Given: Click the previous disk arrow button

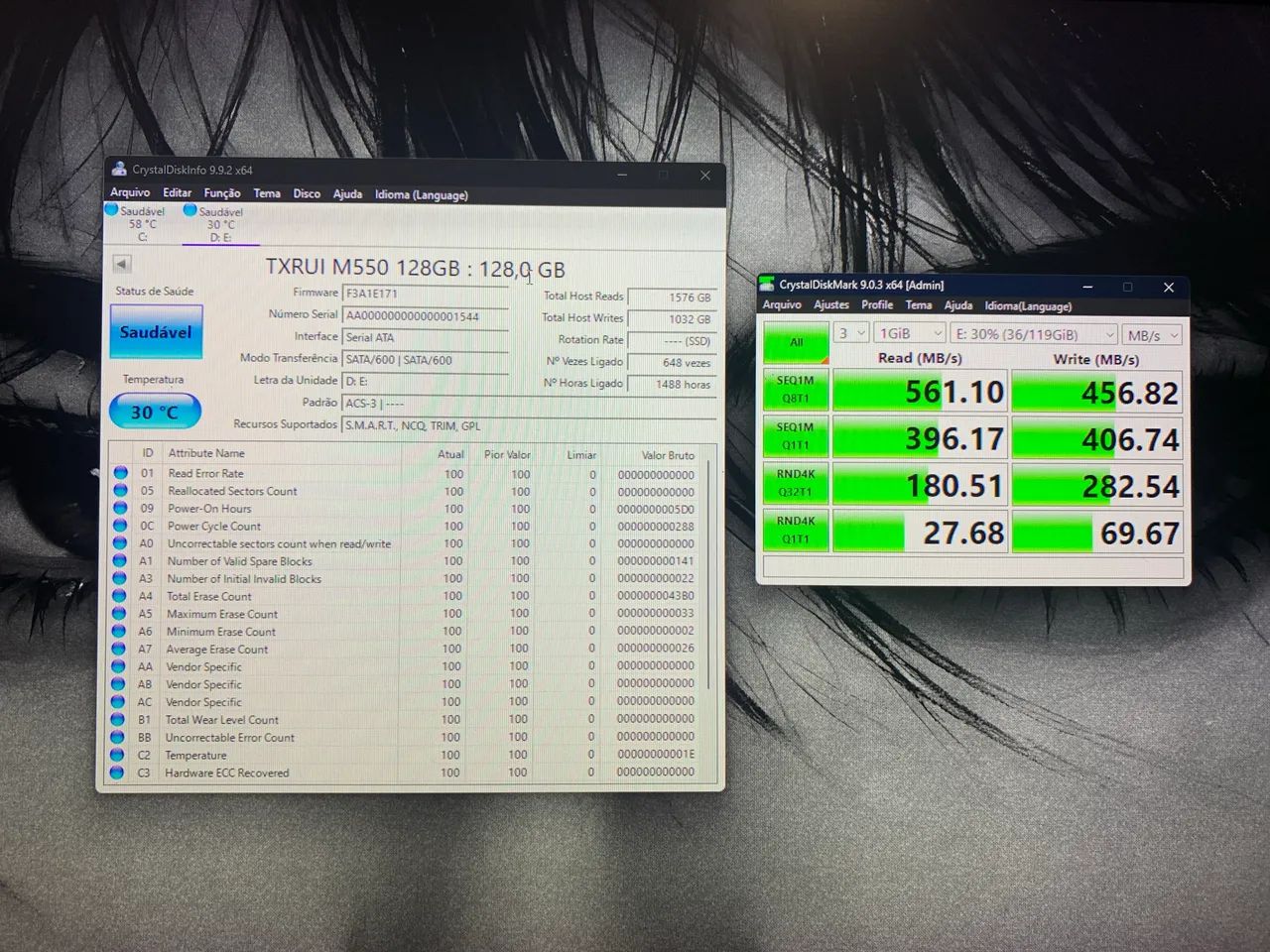Looking at the screenshot, I should (122, 264).
